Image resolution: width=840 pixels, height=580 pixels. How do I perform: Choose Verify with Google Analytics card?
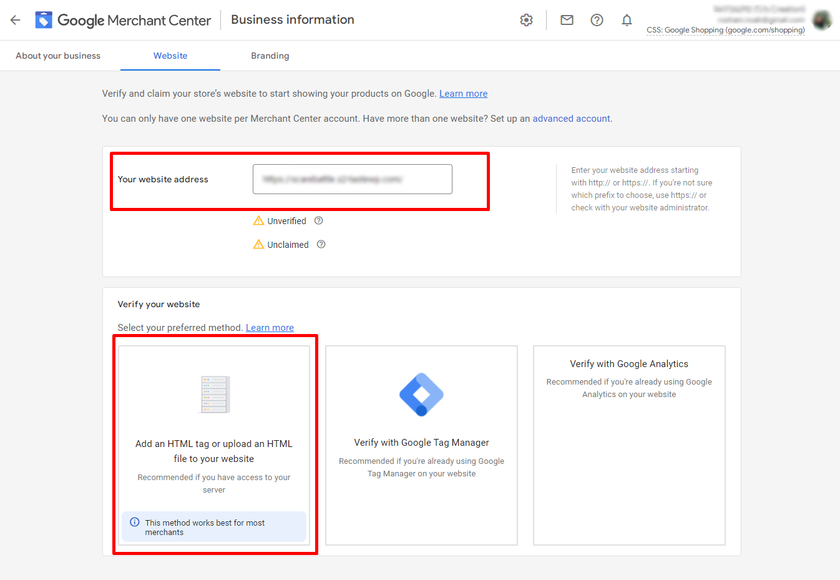click(x=629, y=446)
